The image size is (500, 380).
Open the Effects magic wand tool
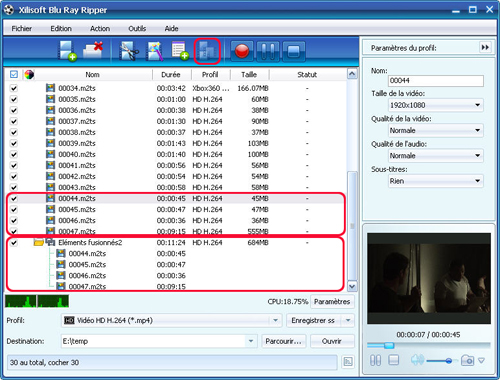155,51
